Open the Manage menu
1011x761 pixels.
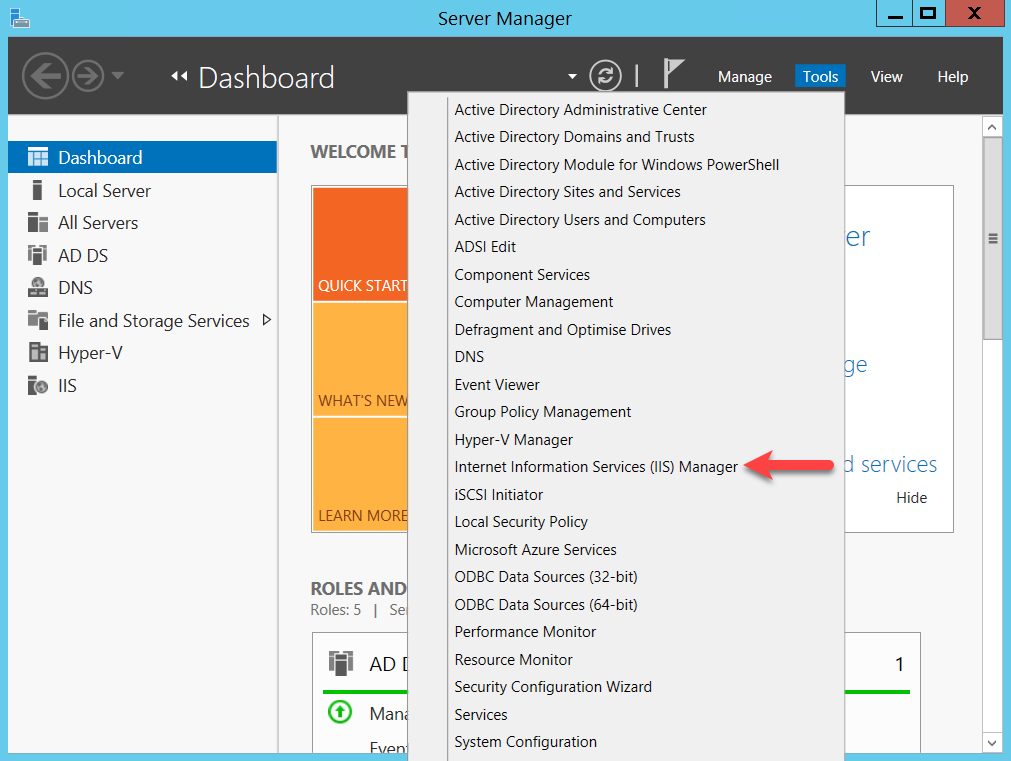[x=744, y=77]
